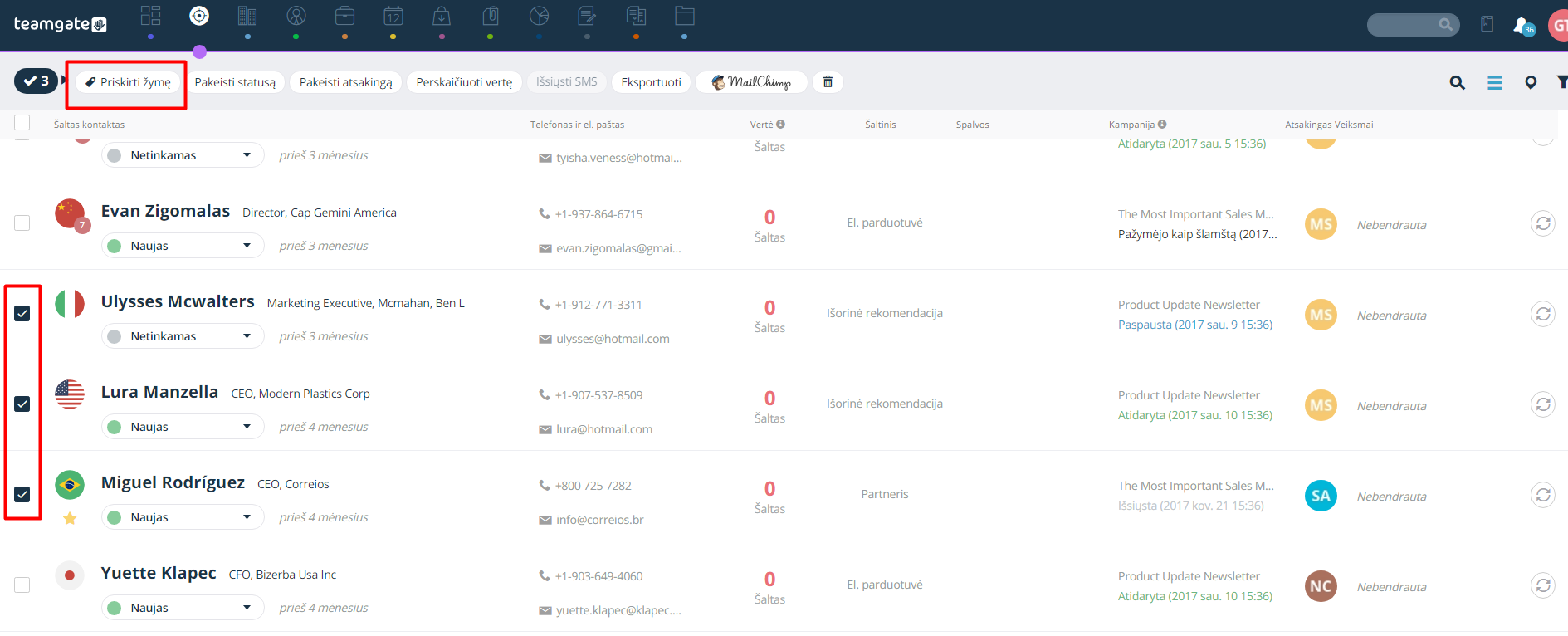Click the Perskaičiuoti vertę button
Image resolution: width=1568 pixels, height=636 pixels.
464,82
